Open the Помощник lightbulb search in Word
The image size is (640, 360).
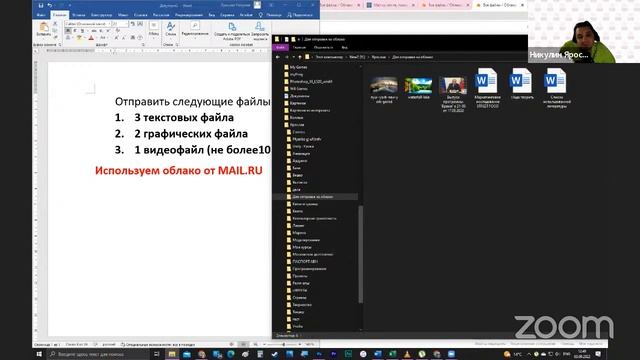tap(270, 15)
